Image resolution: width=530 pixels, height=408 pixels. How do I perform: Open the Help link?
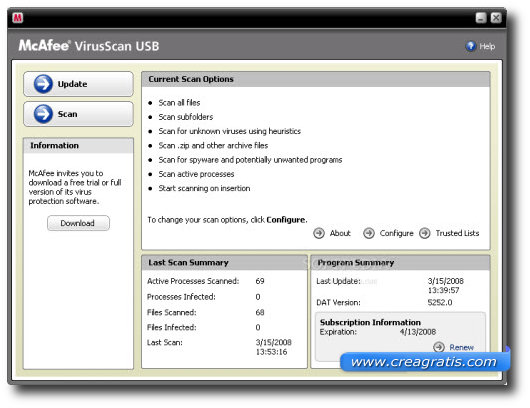(487, 46)
